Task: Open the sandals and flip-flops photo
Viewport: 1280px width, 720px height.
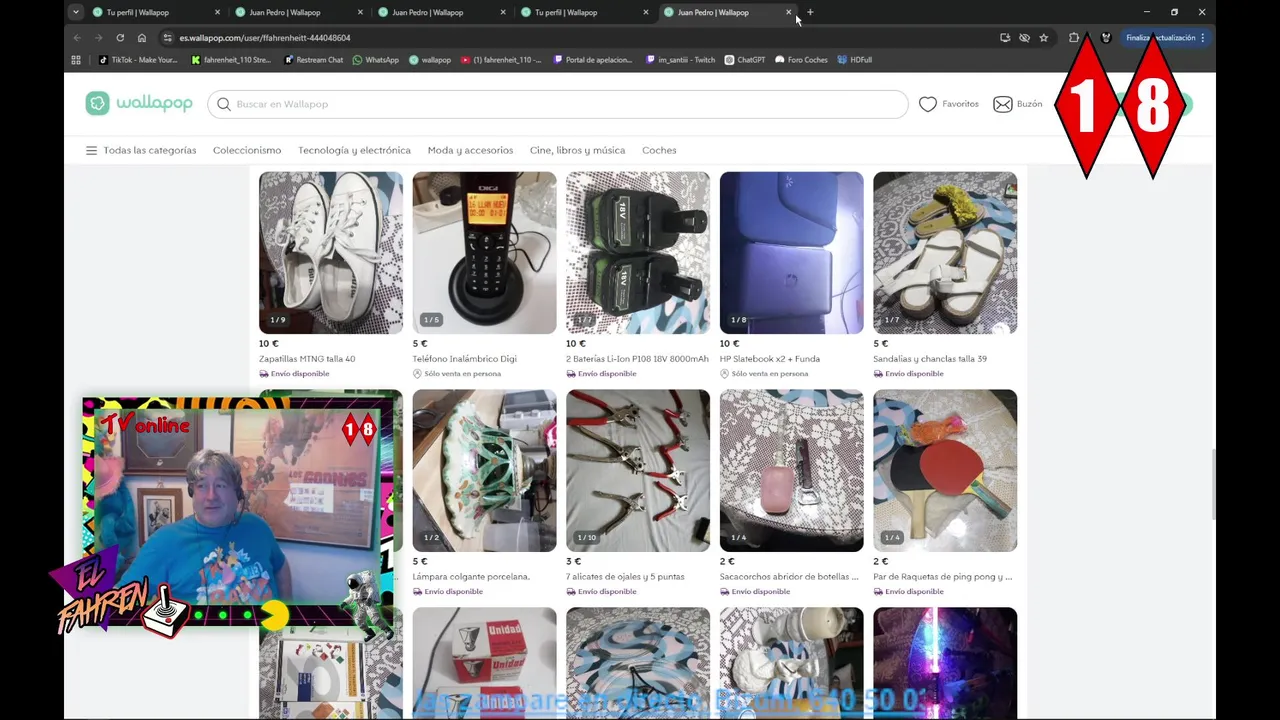Action: point(945,253)
